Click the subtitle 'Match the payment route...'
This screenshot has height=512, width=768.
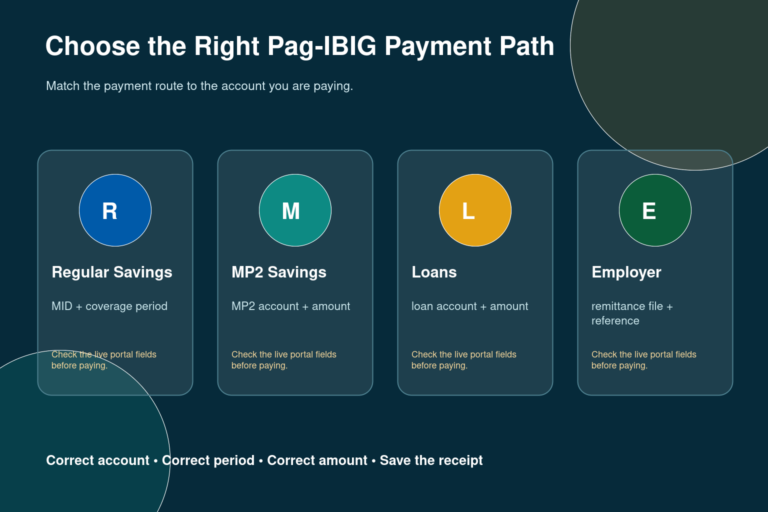pyautogui.click(x=199, y=86)
